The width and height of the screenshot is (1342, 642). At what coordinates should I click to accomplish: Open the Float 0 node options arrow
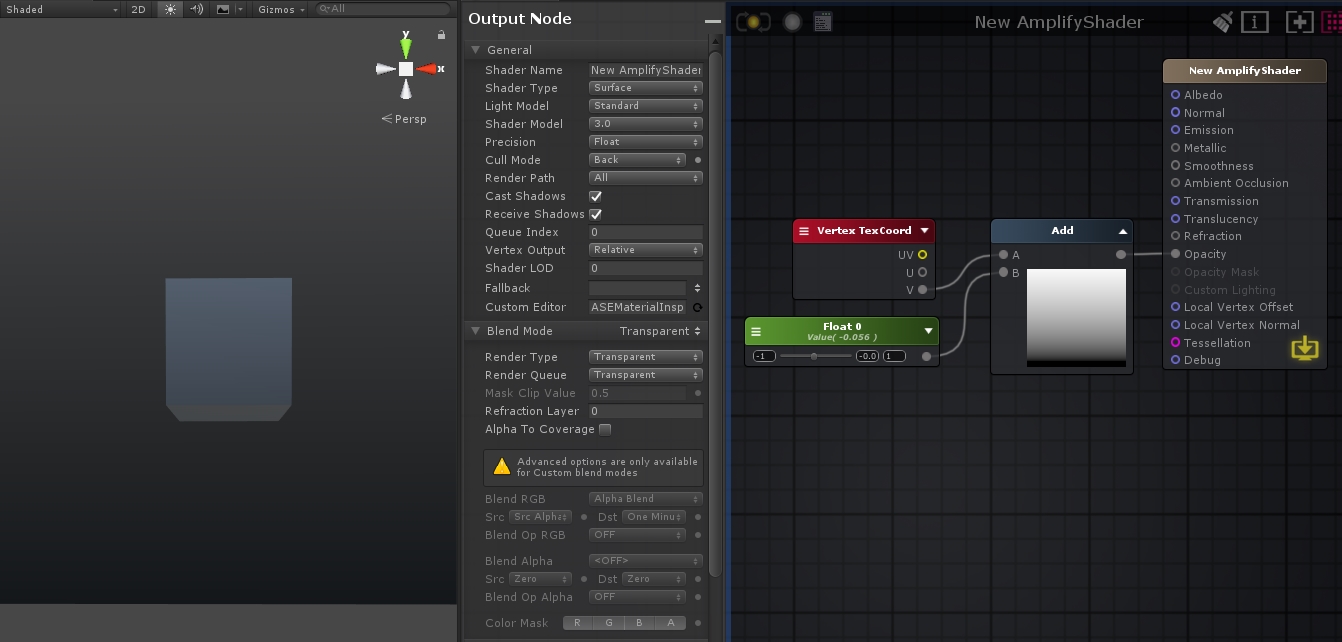coord(928,331)
